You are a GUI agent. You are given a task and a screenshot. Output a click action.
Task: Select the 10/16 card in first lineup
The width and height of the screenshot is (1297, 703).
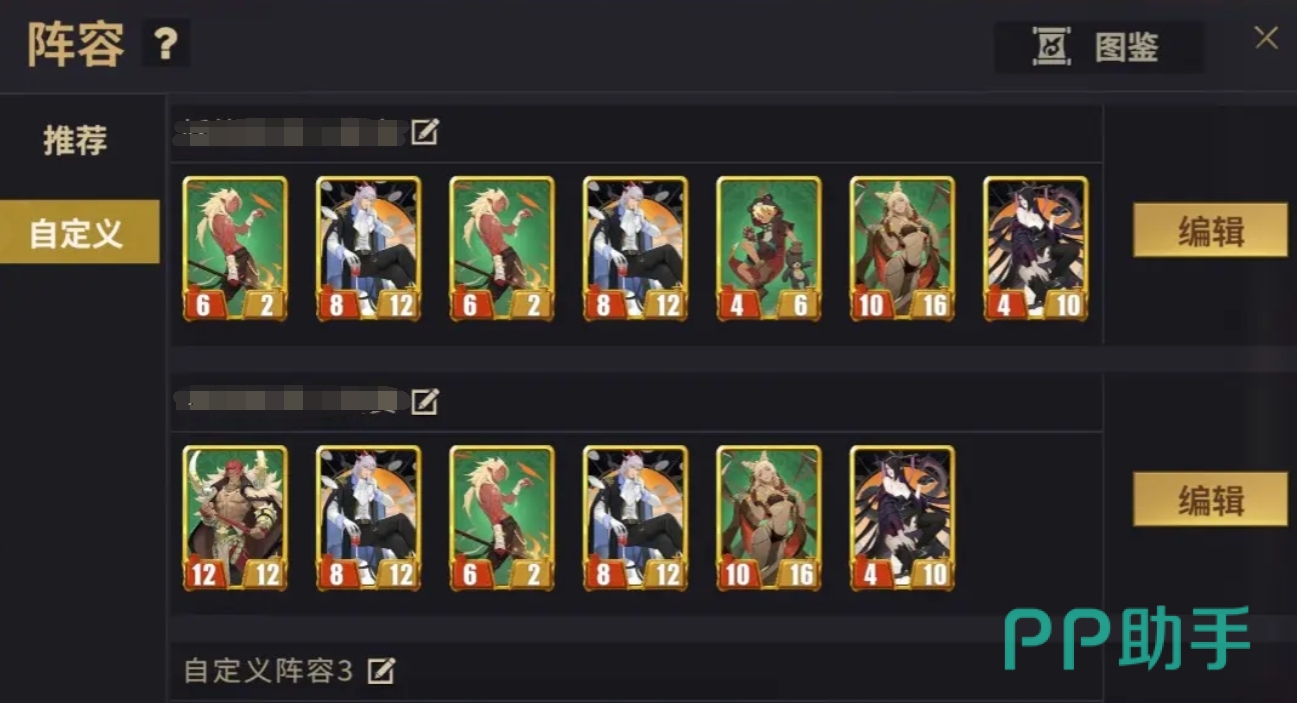pos(902,249)
